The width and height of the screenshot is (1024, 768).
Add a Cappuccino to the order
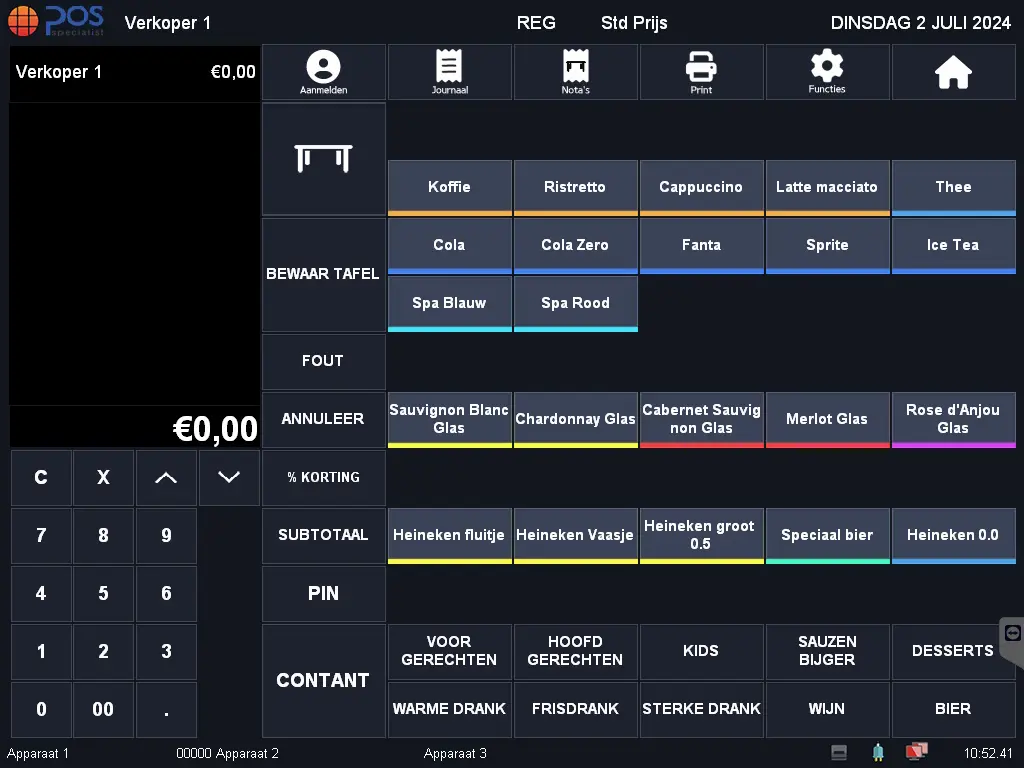(x=701, y=187)
